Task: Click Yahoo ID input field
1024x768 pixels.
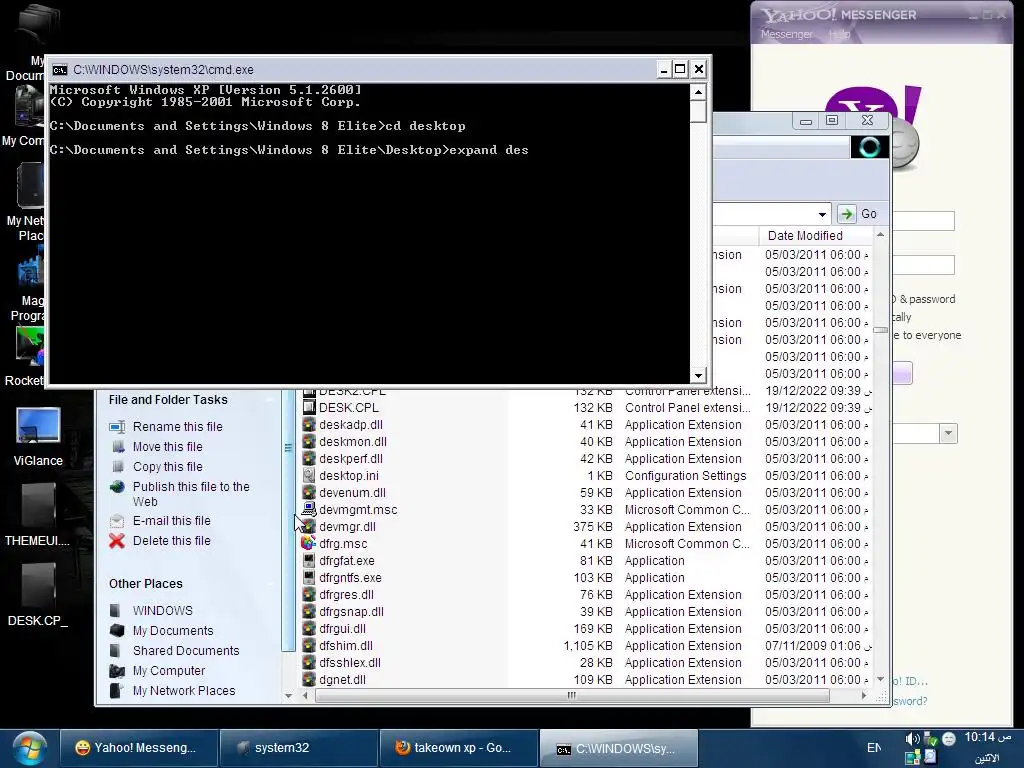Action: click(x=923, y=221)
